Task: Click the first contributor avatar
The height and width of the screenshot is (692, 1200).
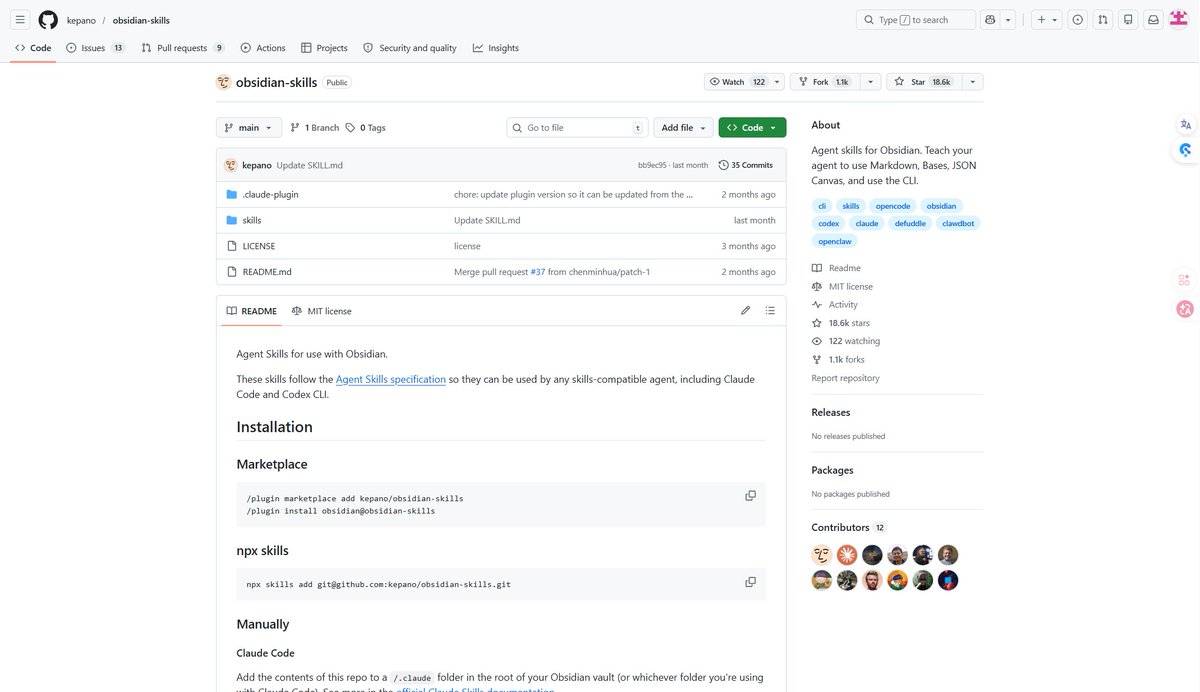Action: pyautogui.click(x=822, y=555)
